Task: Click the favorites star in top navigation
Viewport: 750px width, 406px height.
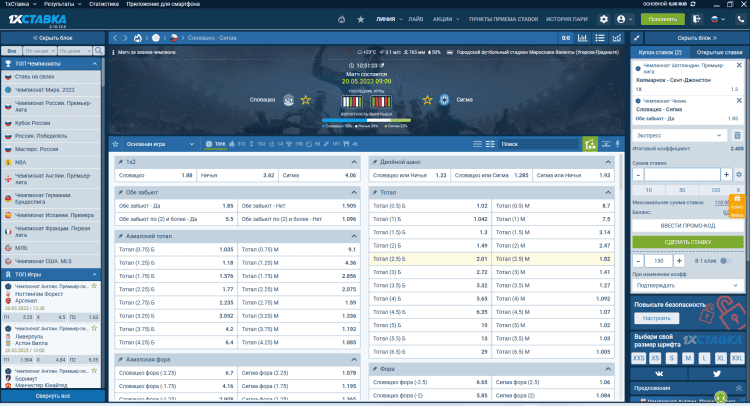Action: [362, 19]
